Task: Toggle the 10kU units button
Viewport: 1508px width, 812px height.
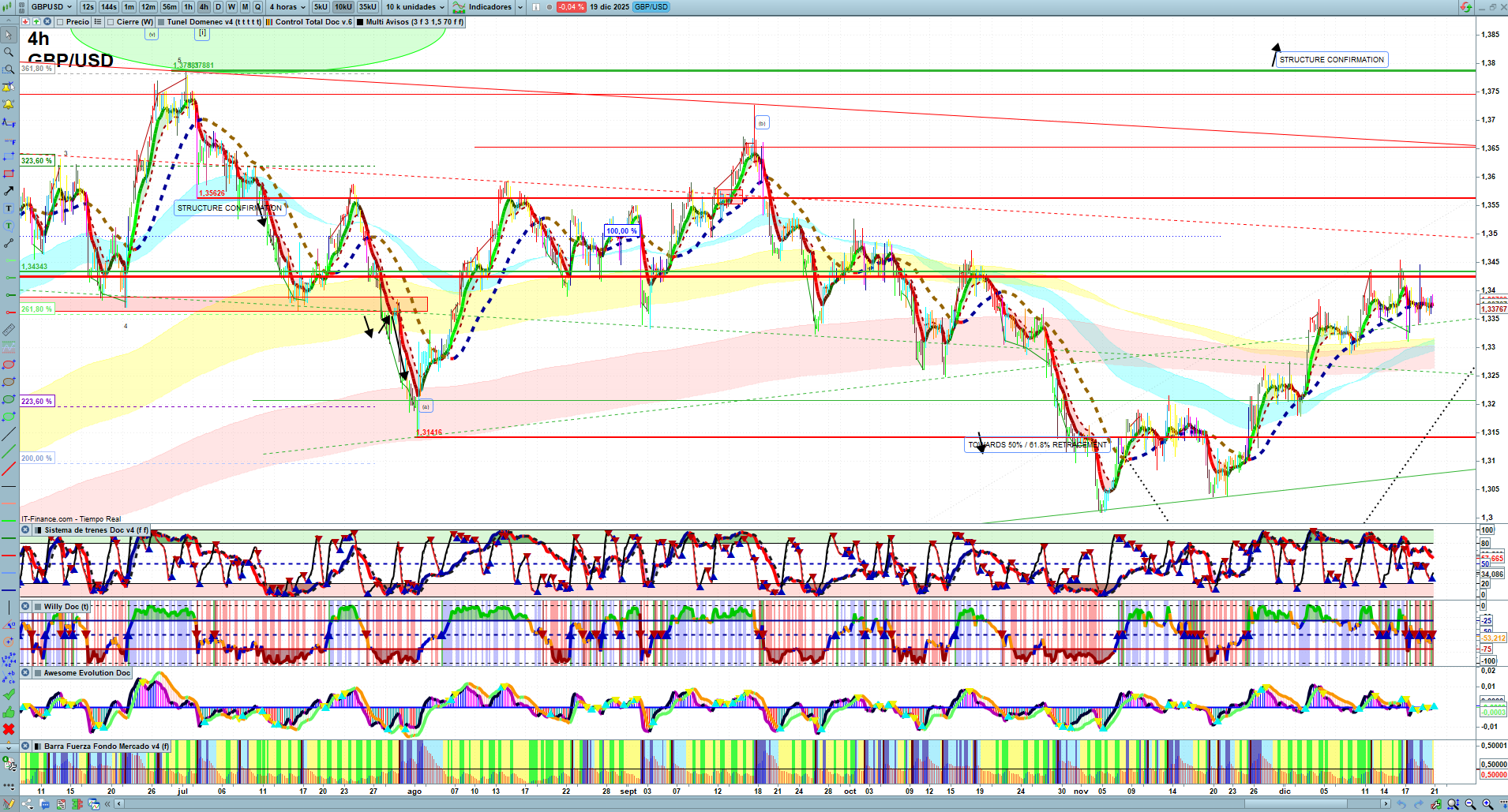Action: click(x=343, y=7)
